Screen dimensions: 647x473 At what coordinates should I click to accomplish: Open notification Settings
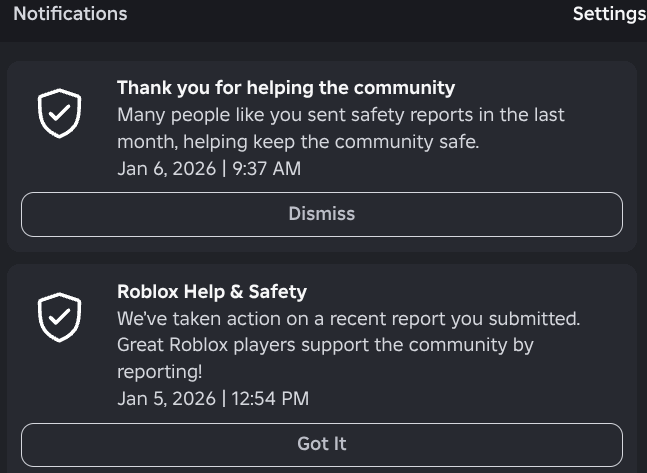[608, 14]
